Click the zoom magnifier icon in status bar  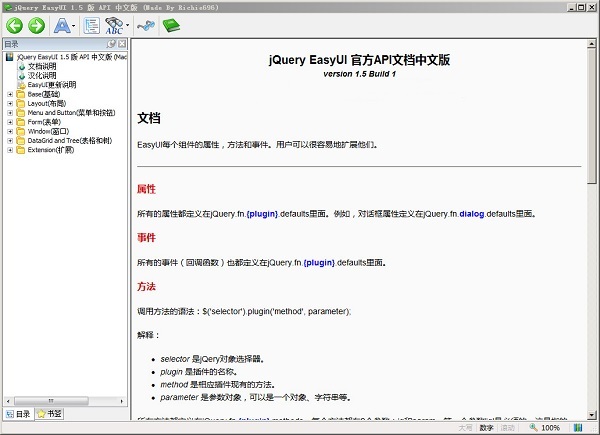(533, 428)
